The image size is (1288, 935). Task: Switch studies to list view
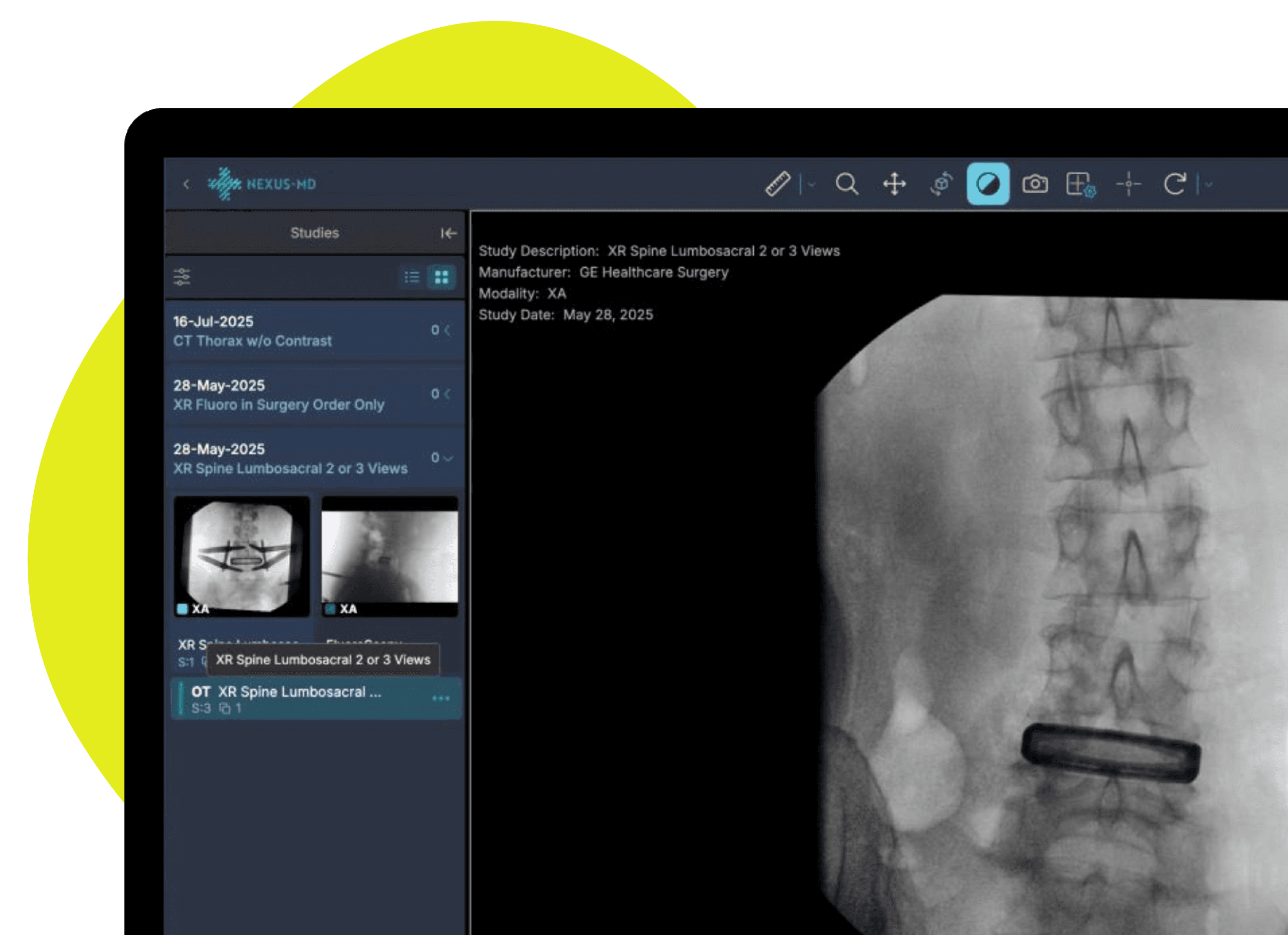(412, 277)
